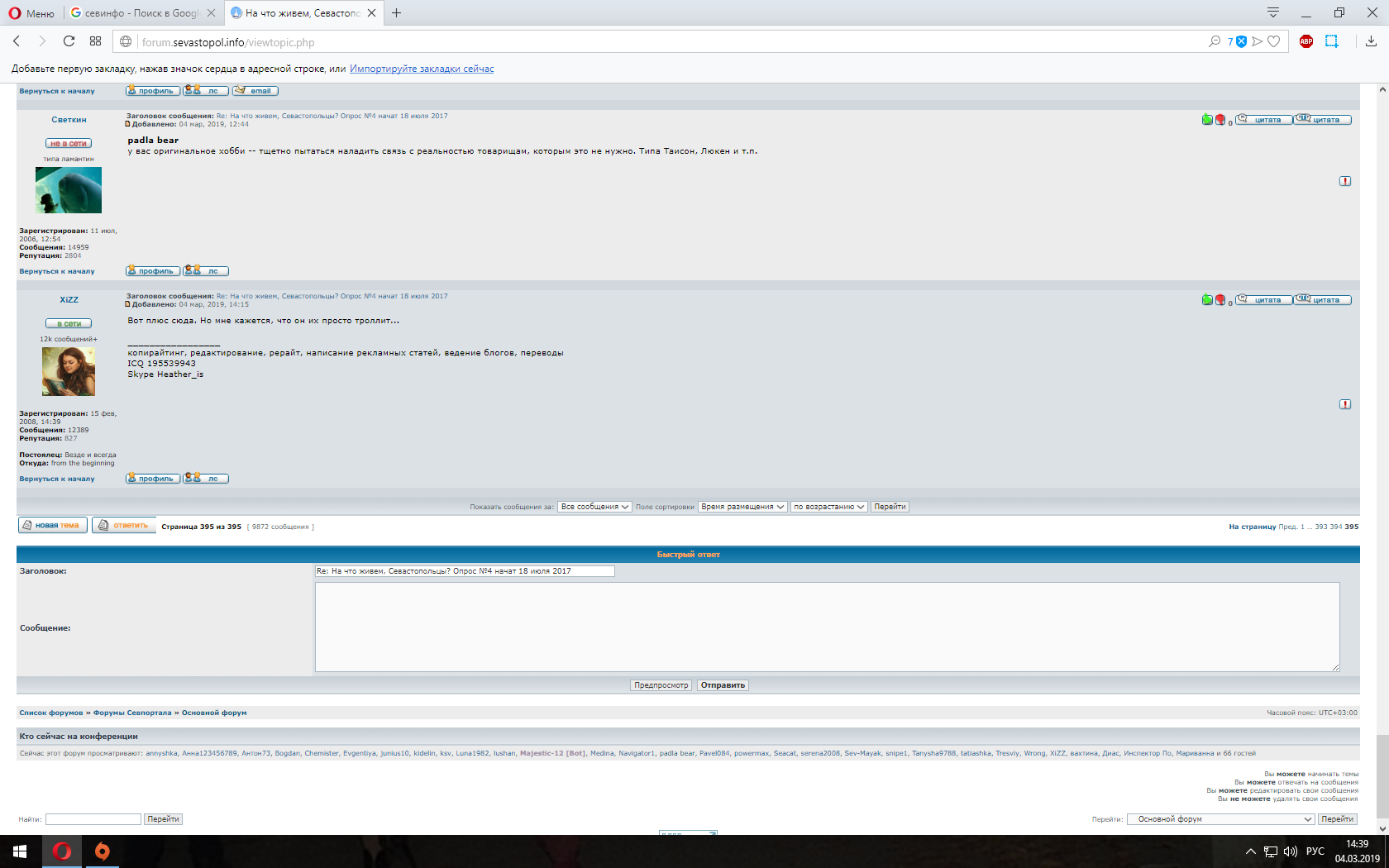Expand the 'Все сообщения' dropdown
The width and height of the screenshot is (1389, 868).
click(x=594, y=507)
